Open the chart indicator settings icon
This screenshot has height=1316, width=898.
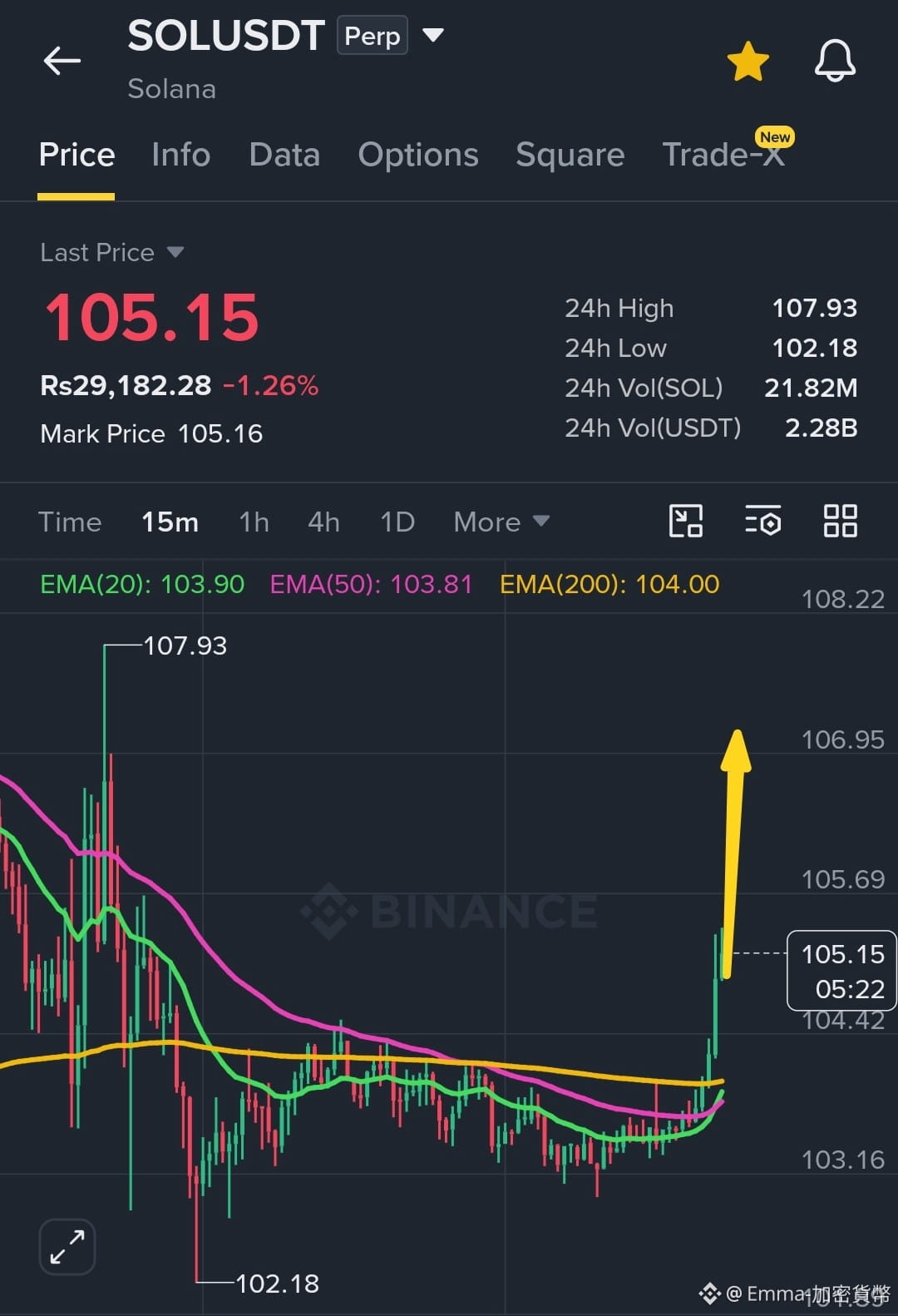(x=762, y=521)
